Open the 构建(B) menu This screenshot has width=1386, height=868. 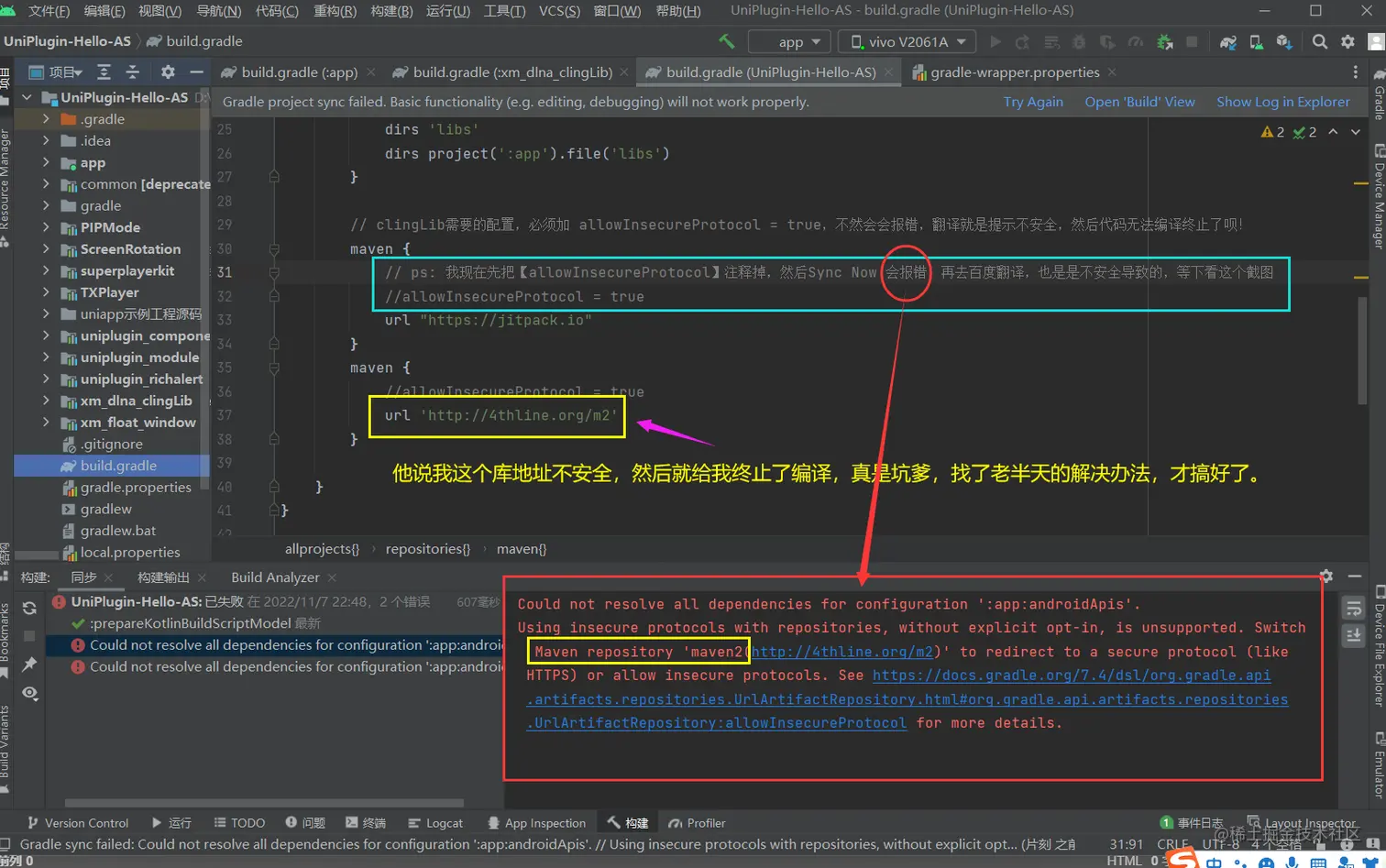pos(391,10)
